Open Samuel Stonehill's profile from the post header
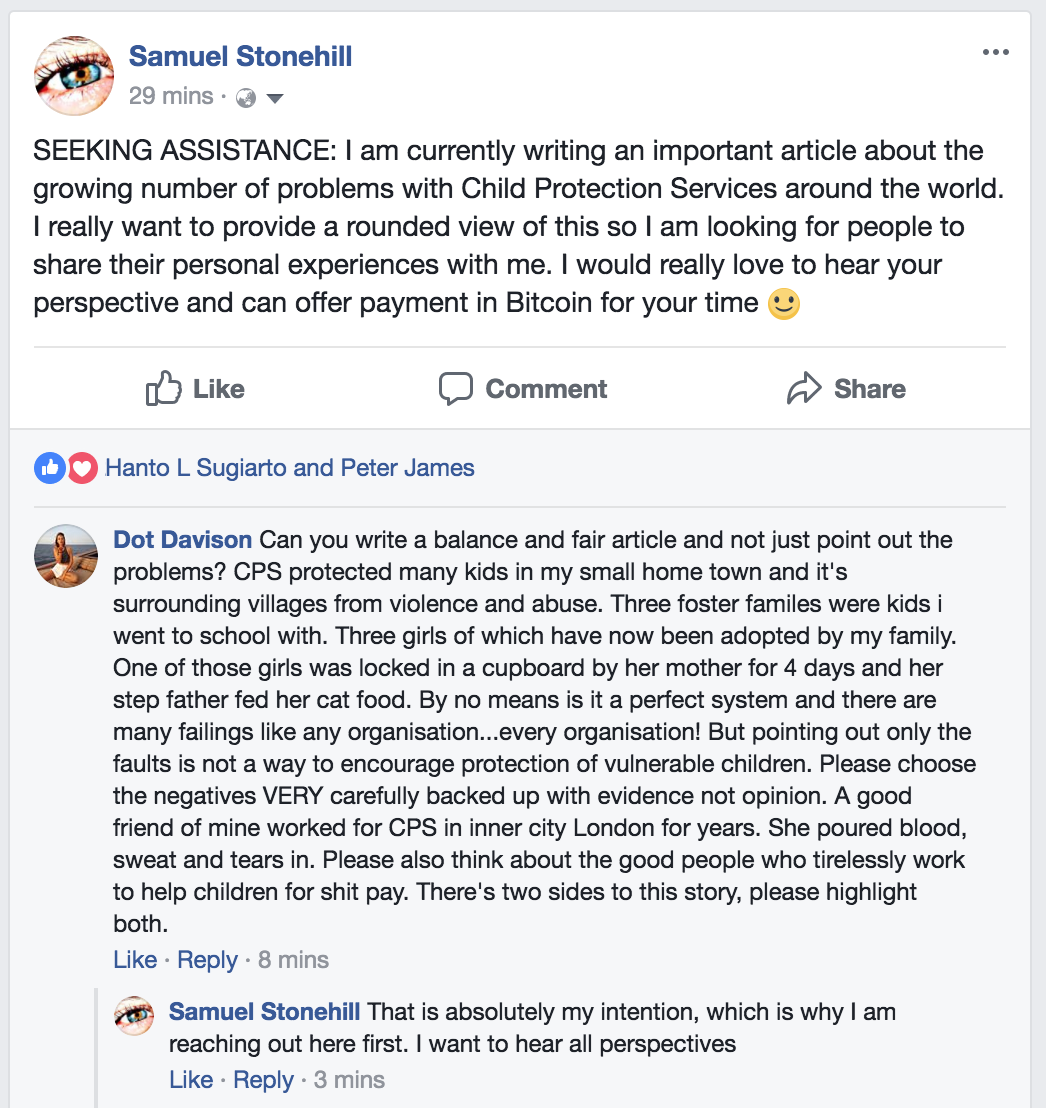 point(240,56)
